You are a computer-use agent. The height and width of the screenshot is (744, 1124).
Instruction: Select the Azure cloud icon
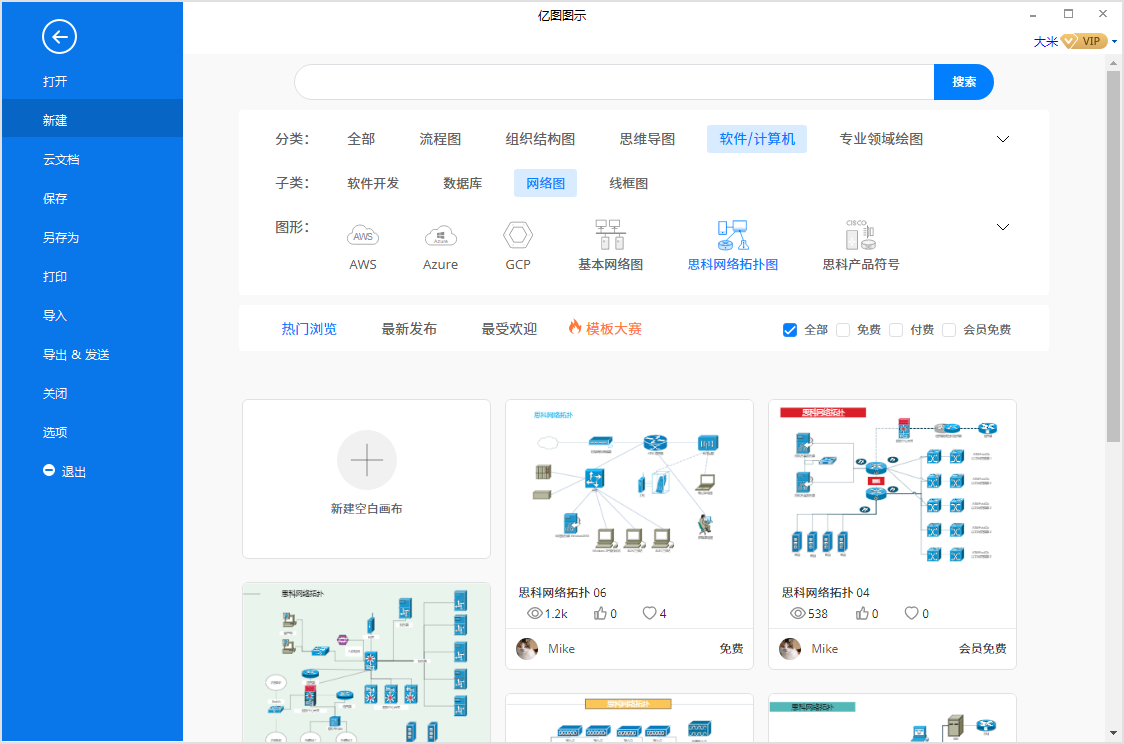coord(440,236)
